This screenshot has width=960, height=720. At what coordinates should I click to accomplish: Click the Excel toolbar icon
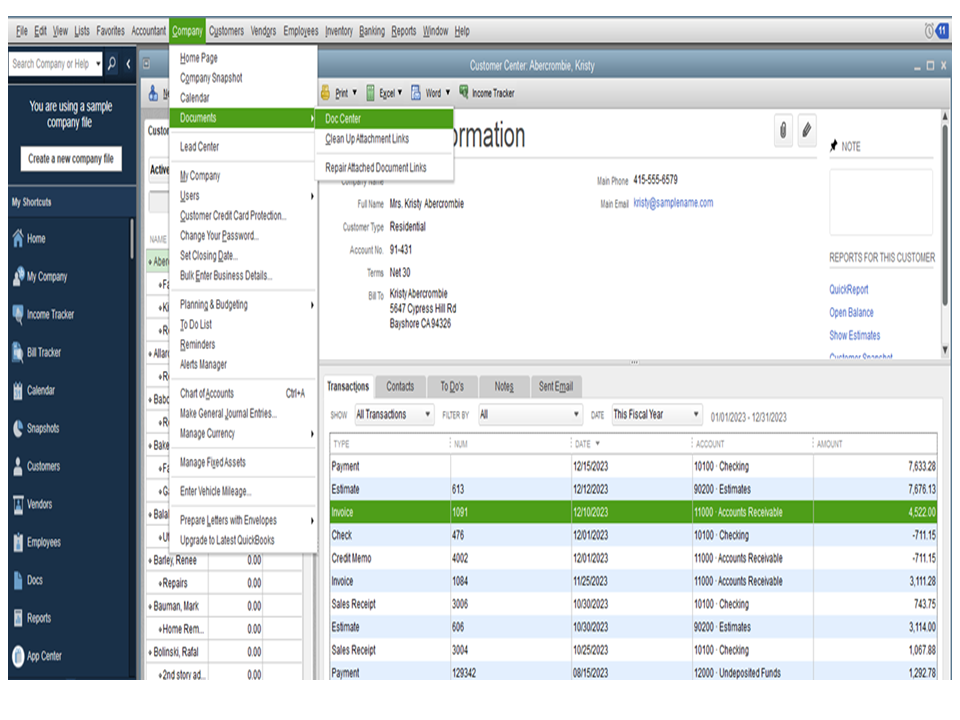[370, 92]
